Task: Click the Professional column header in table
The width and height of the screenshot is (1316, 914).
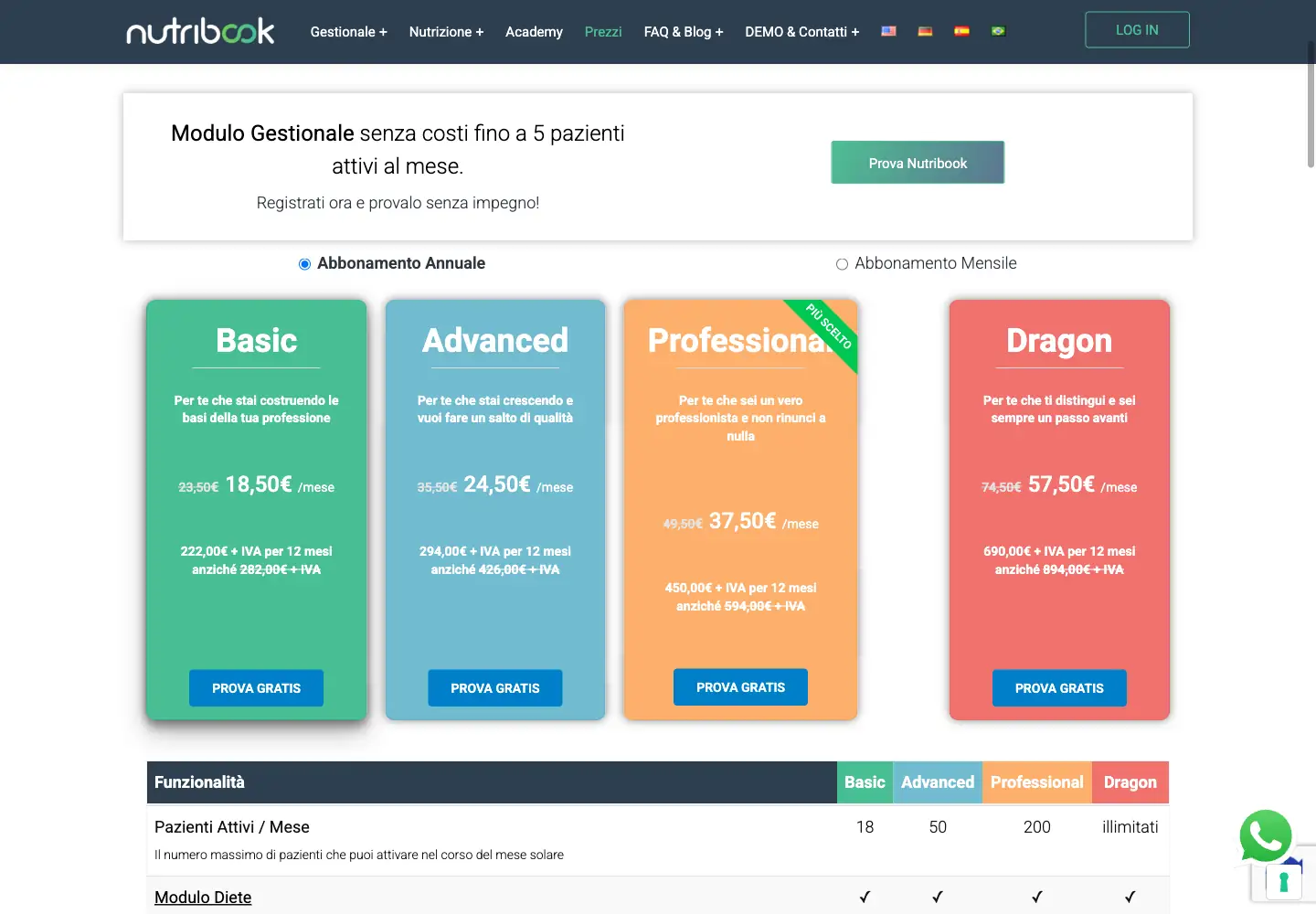Action: pos(1037,782)
